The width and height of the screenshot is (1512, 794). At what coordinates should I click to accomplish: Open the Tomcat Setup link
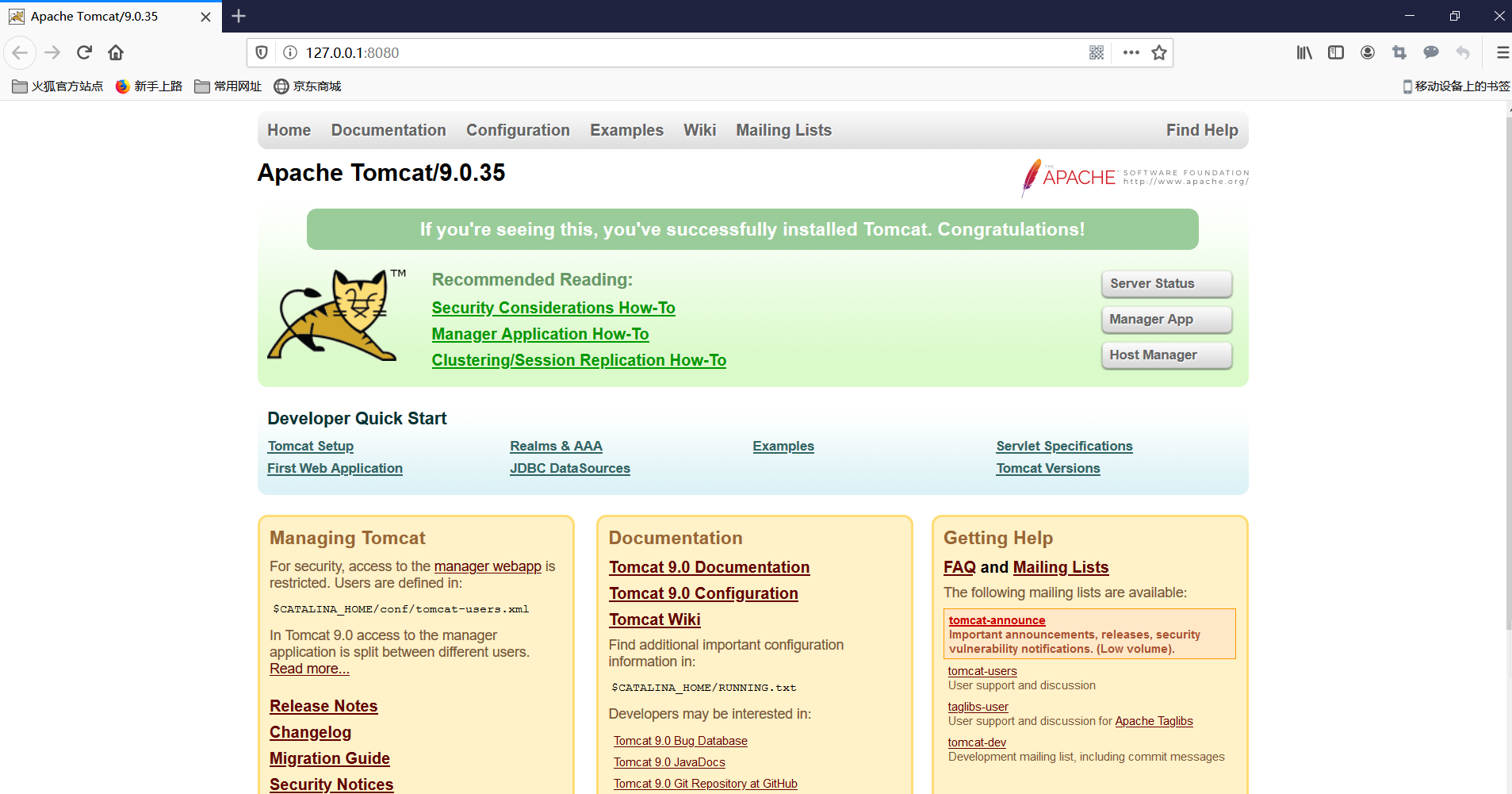click(x=311, y=446)
